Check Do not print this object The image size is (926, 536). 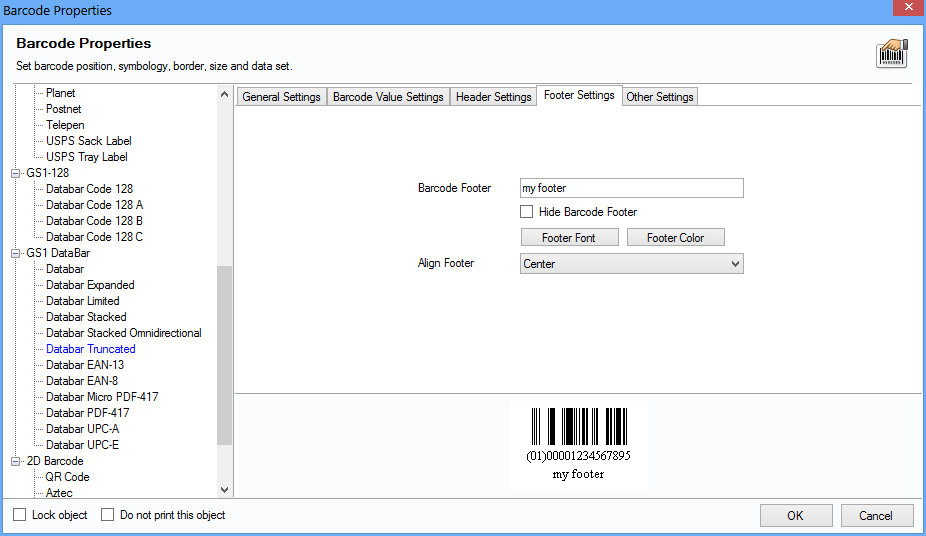click(107, 515)
